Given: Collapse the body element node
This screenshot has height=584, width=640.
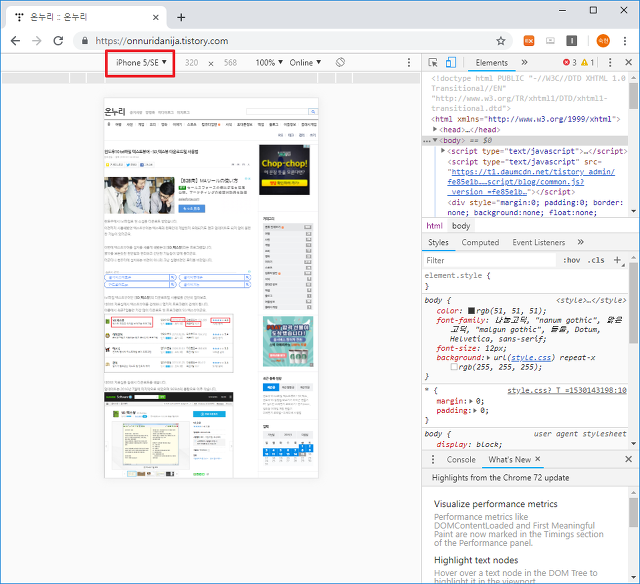Looking at the screenshot, I should (435, 140).
